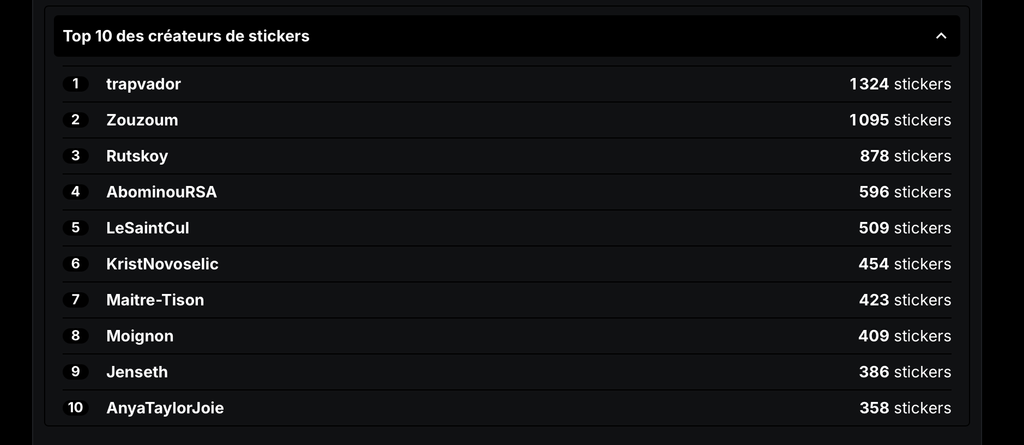Click the rank 1 badge
1024x445 pixels.
coord(76,84)
